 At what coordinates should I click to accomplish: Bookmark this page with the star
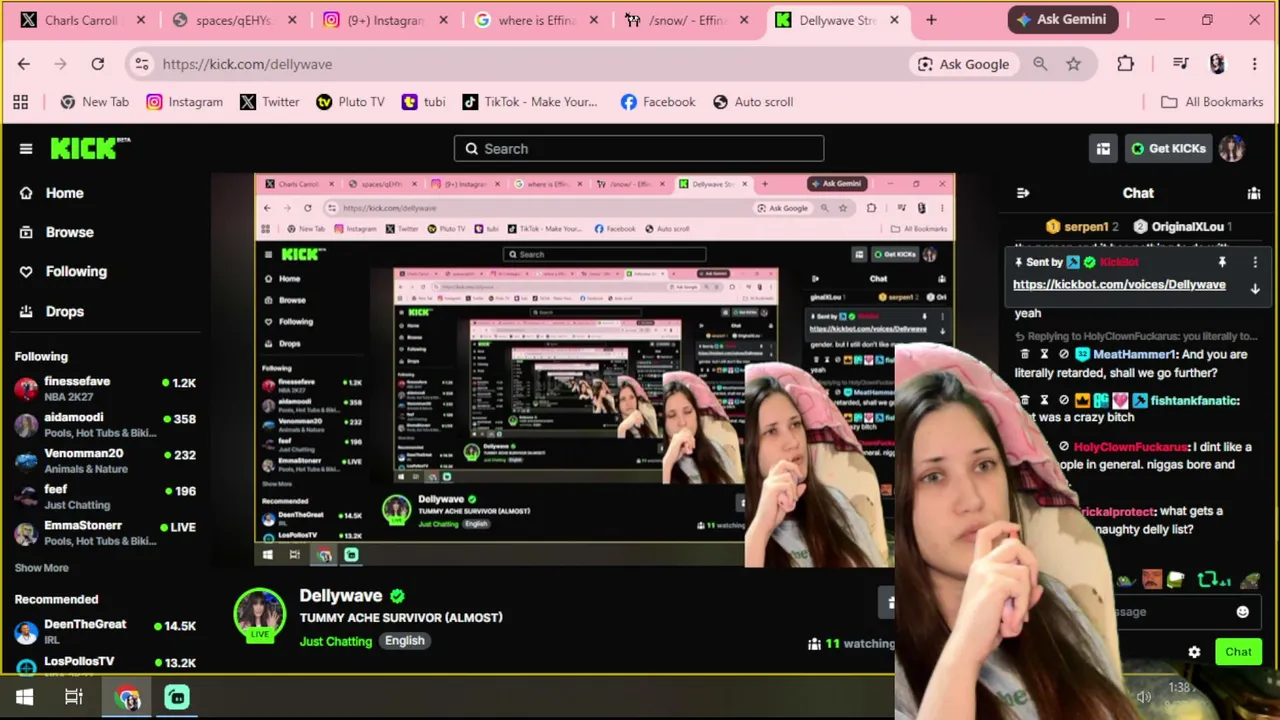coord(1073,64)
